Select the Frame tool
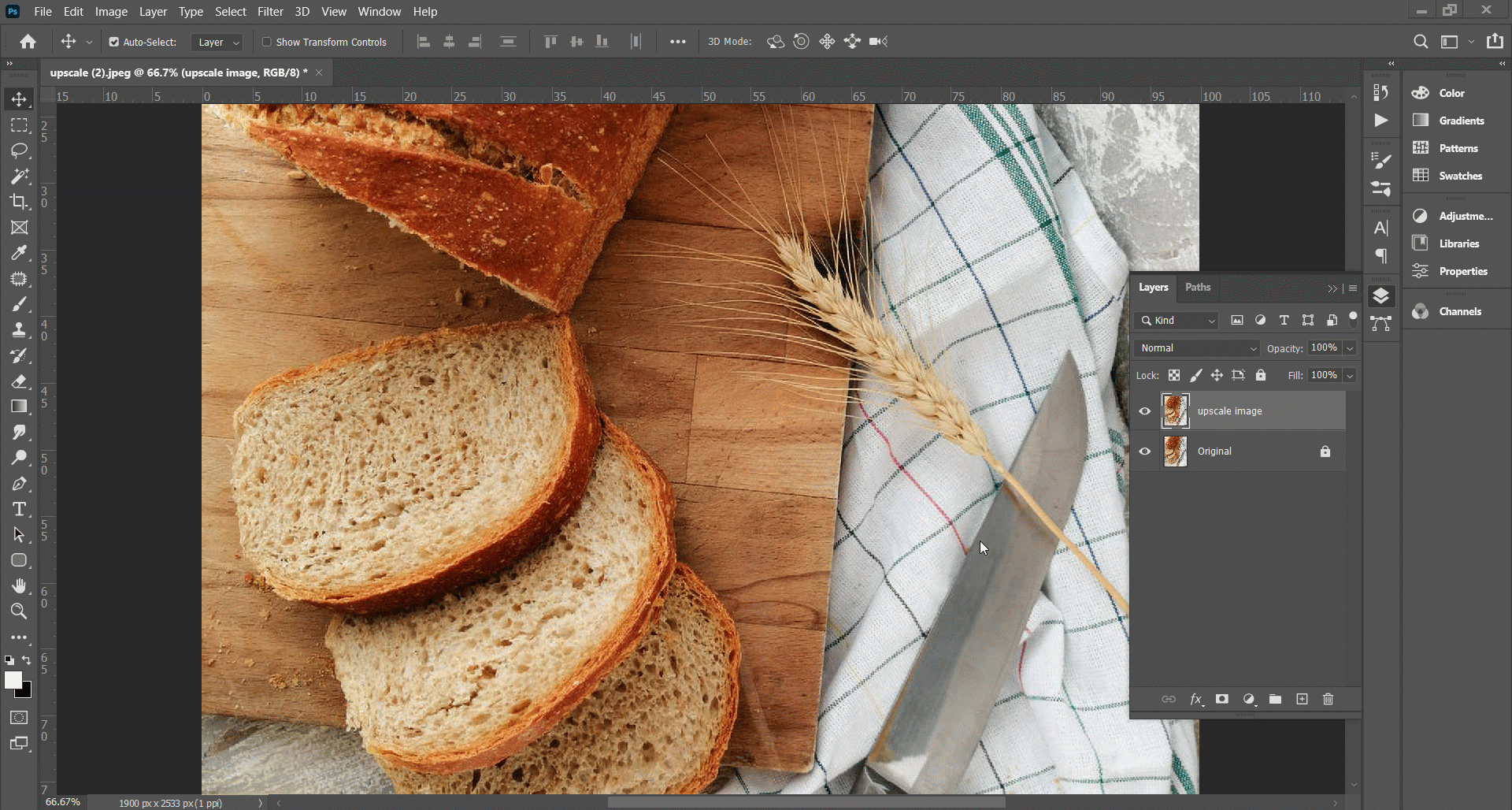1512x810 pixels. pyautogui.click(x=20, y=228)
